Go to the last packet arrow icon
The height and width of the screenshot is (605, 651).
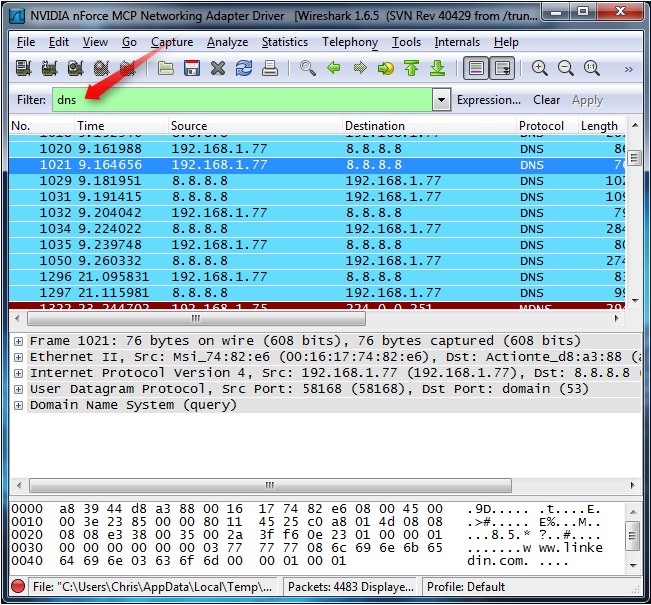(437, 69)
